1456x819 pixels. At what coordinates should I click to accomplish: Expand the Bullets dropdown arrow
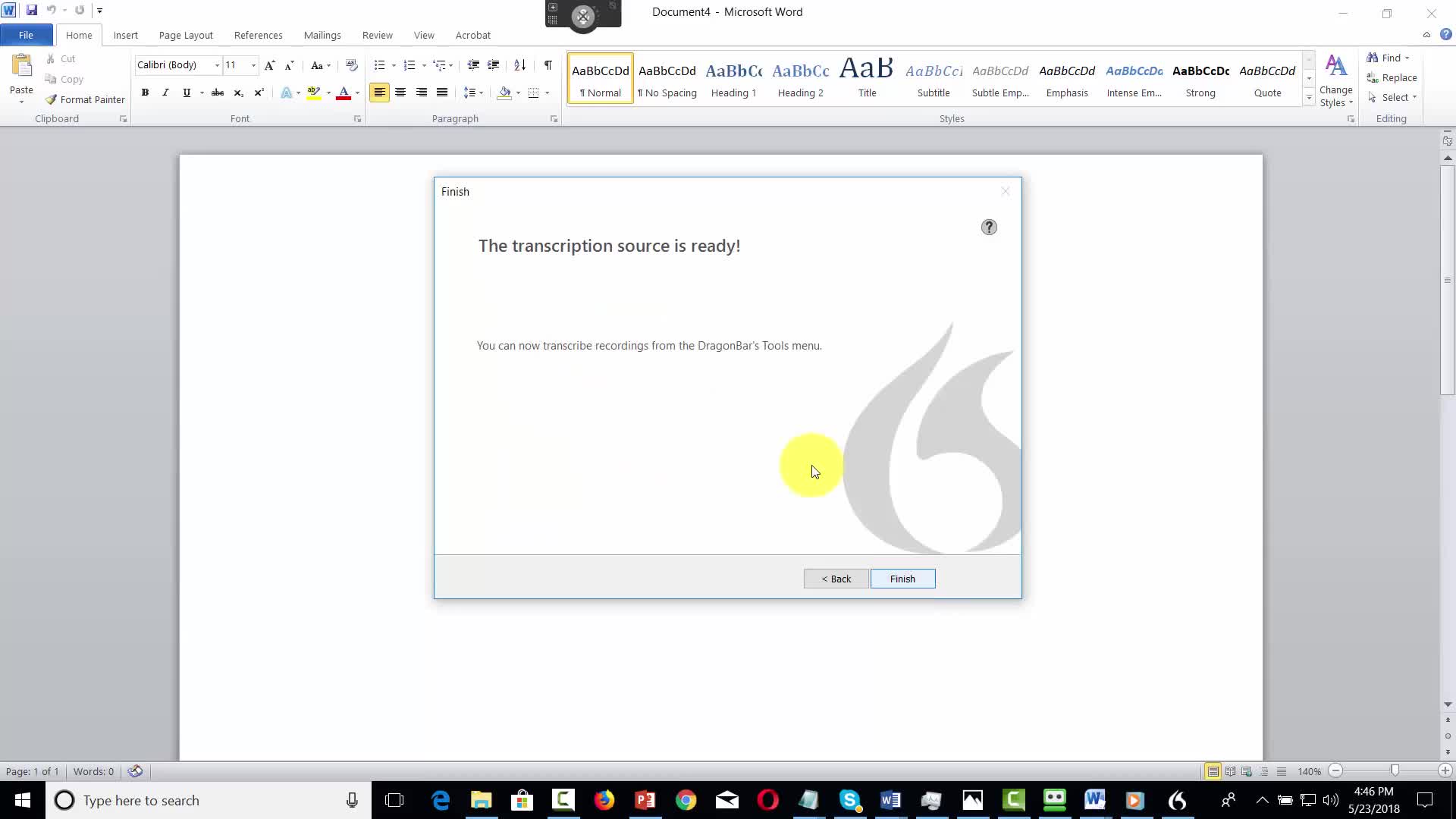pyautogui.click(x=394, y=65)
